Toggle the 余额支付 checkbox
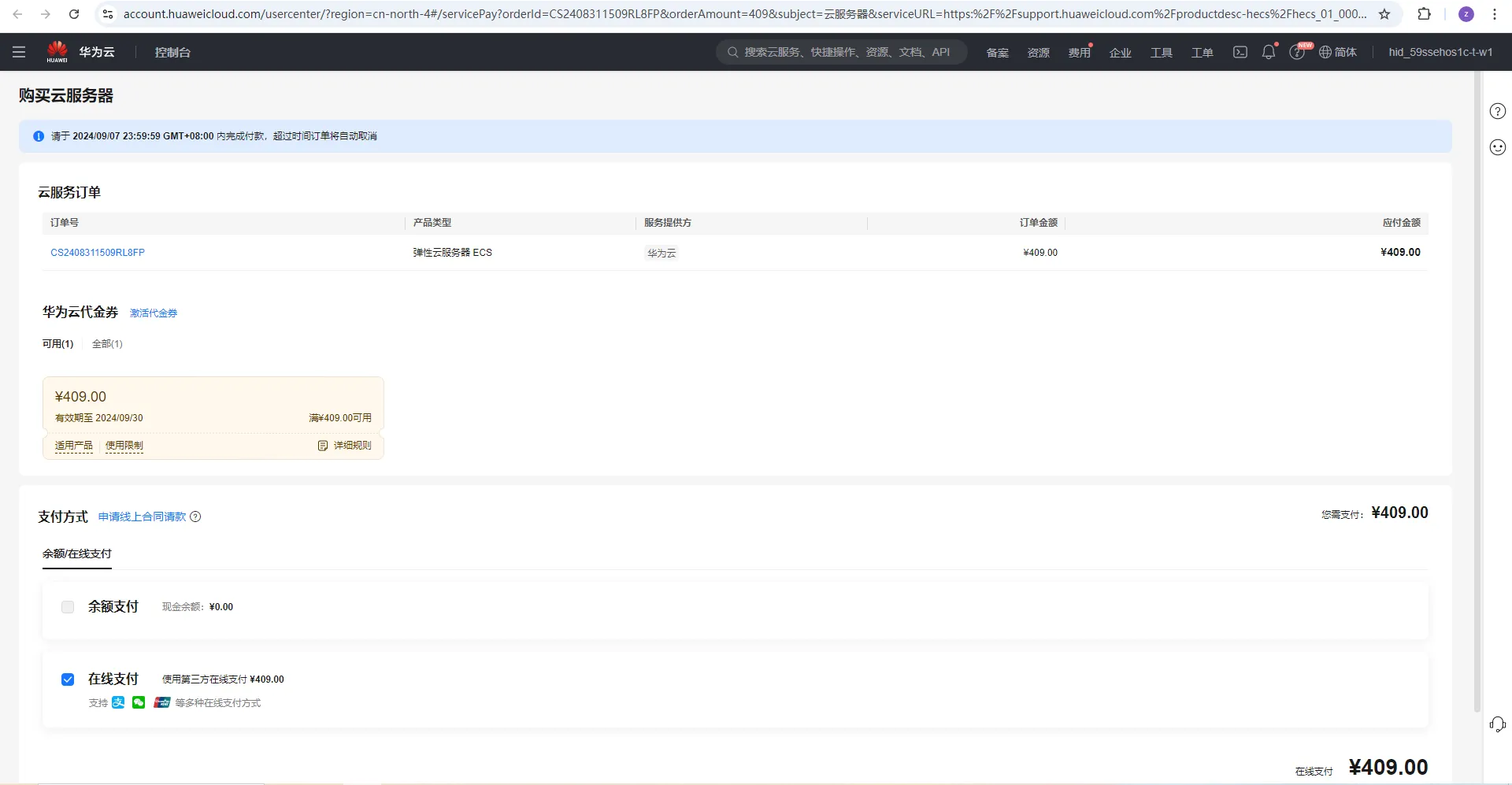The width and height of the screenshot is (1512, 785). click(68, 607)
